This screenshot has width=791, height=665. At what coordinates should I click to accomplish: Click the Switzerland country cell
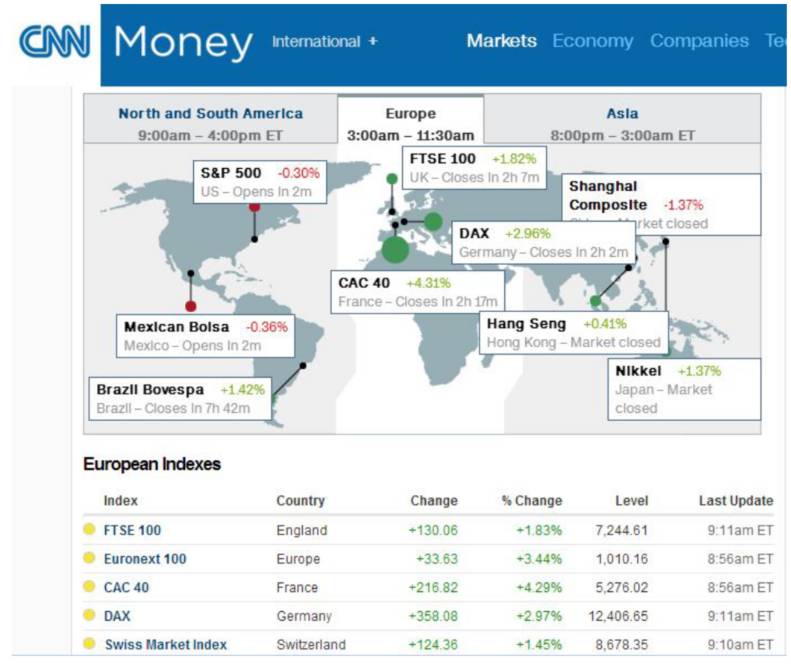pyautogui.click(x=311, y=644)
